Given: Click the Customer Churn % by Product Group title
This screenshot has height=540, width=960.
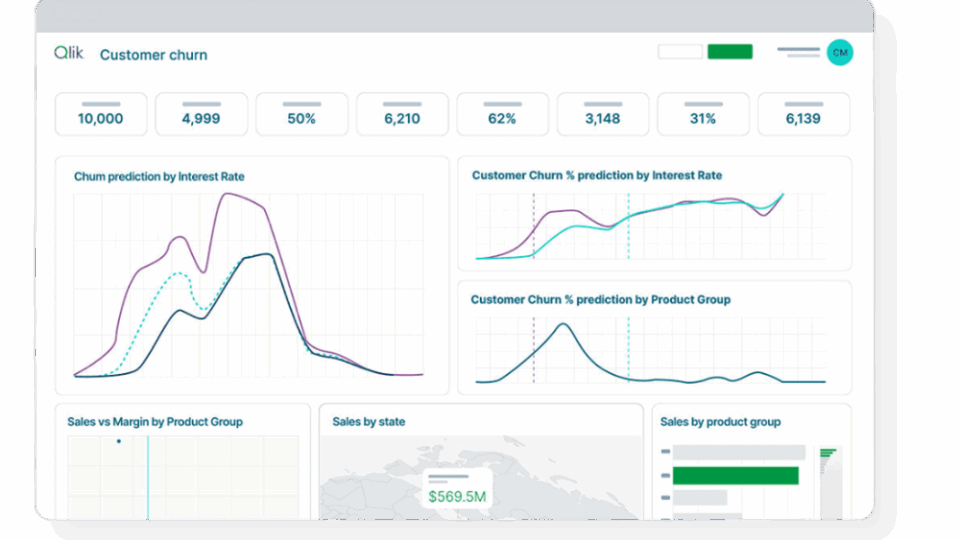Looking at the screenshot, I should click(x=600, y=300).
